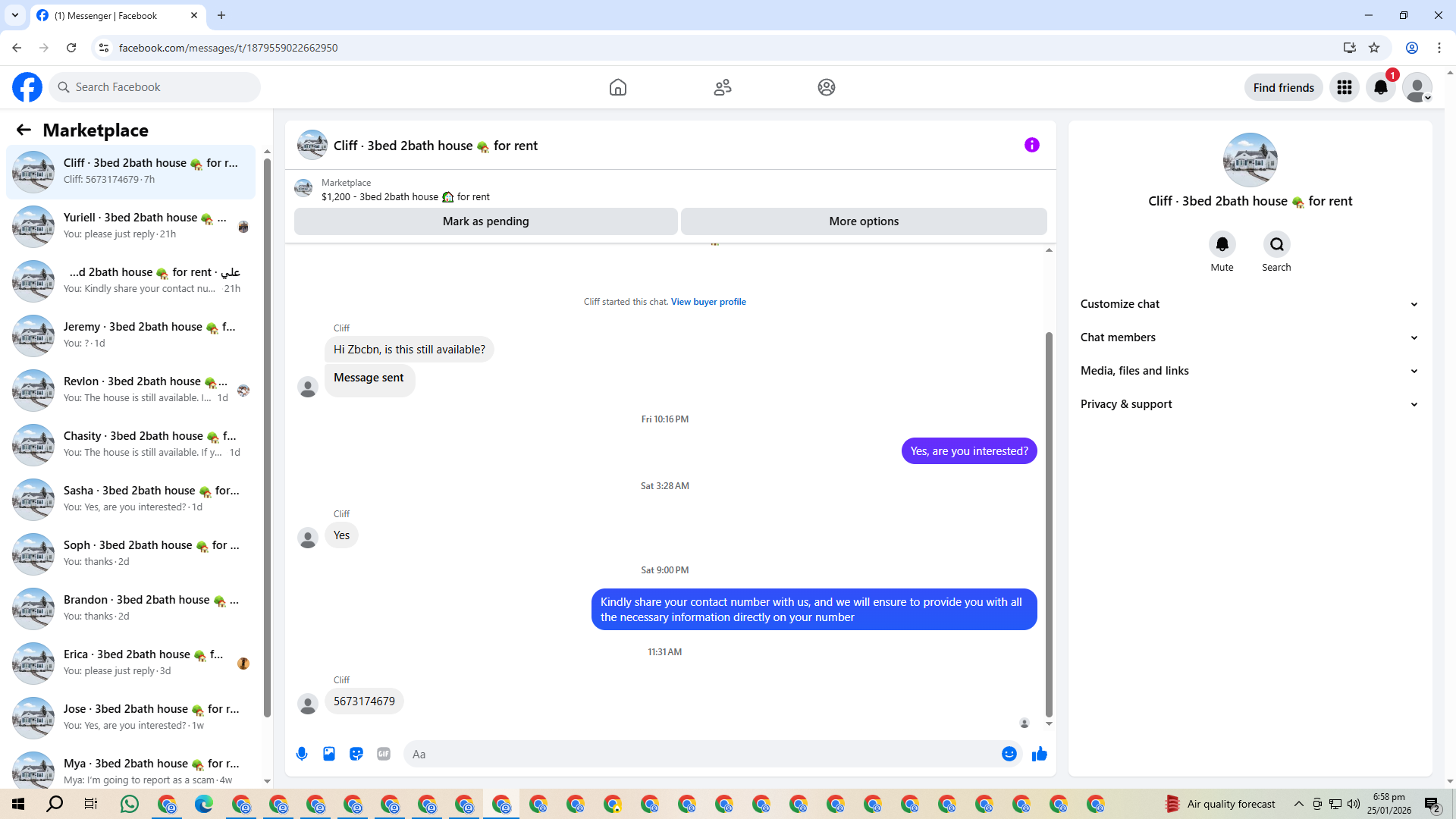
Task: Click Find friends button
Action: click(x=1284, y=87)
